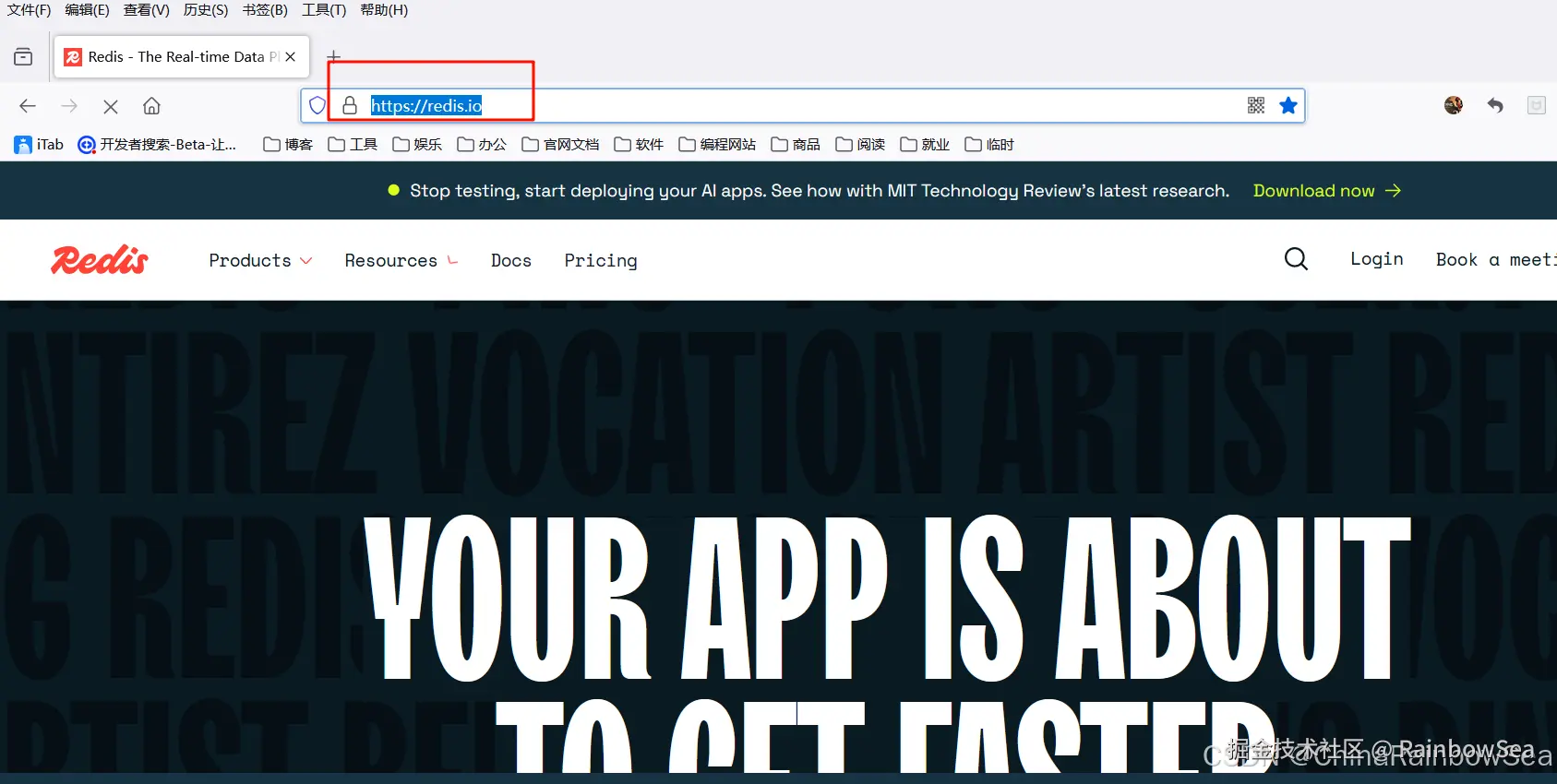Viewport: 1557px width, 784px height.
Task: Generate QR code for this page
Action: (1256, 106)
